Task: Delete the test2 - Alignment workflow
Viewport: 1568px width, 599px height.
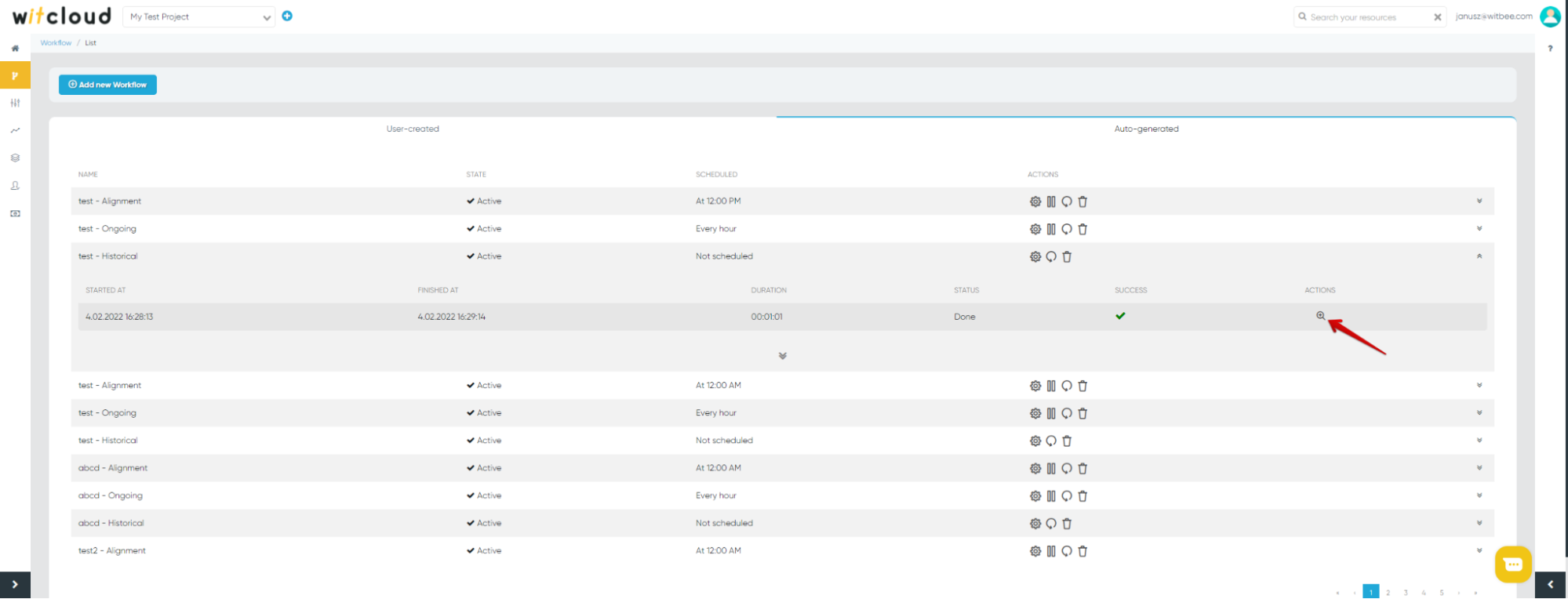Action: [1082, 551]
